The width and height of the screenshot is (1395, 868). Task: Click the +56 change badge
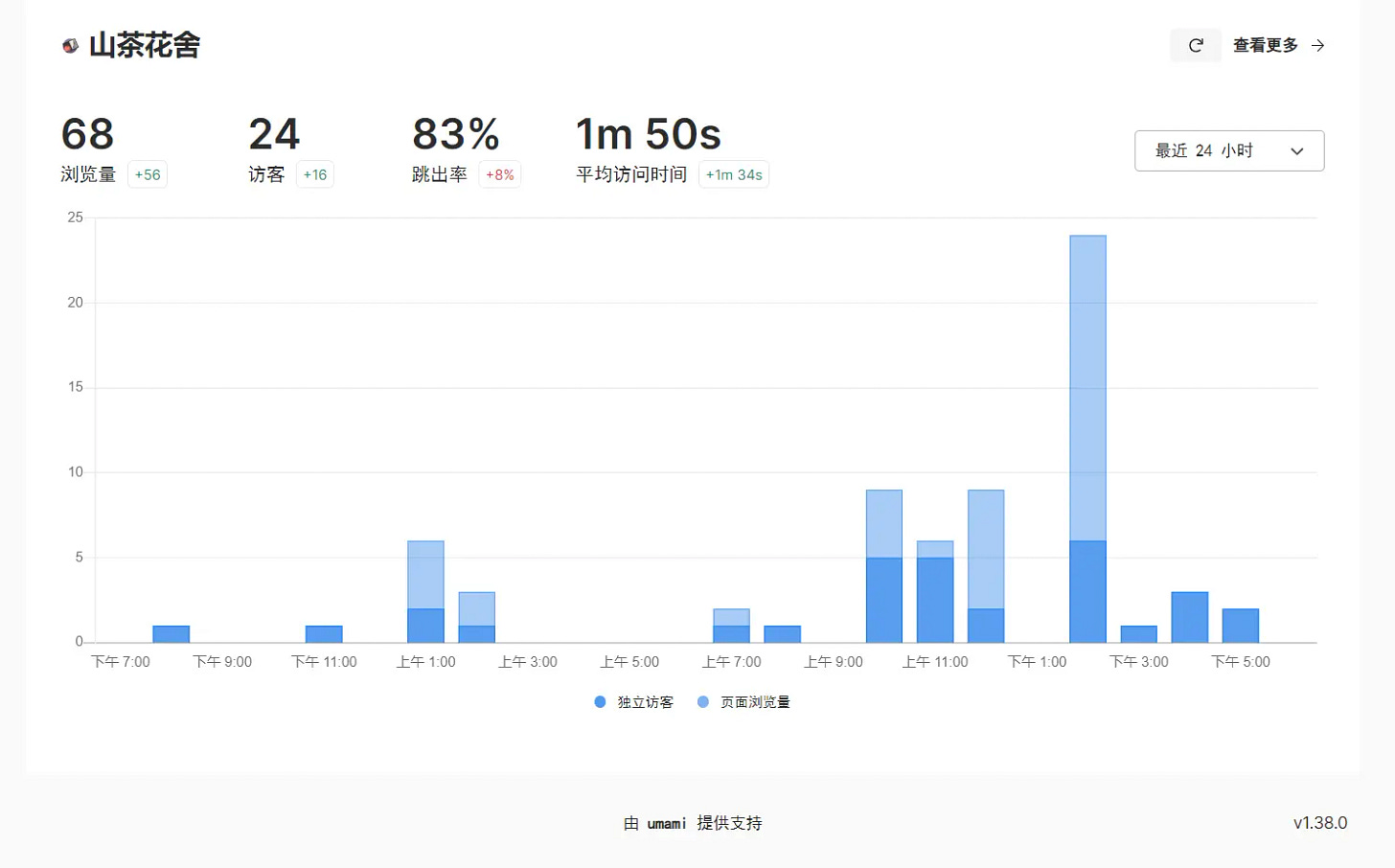(148, 174)
